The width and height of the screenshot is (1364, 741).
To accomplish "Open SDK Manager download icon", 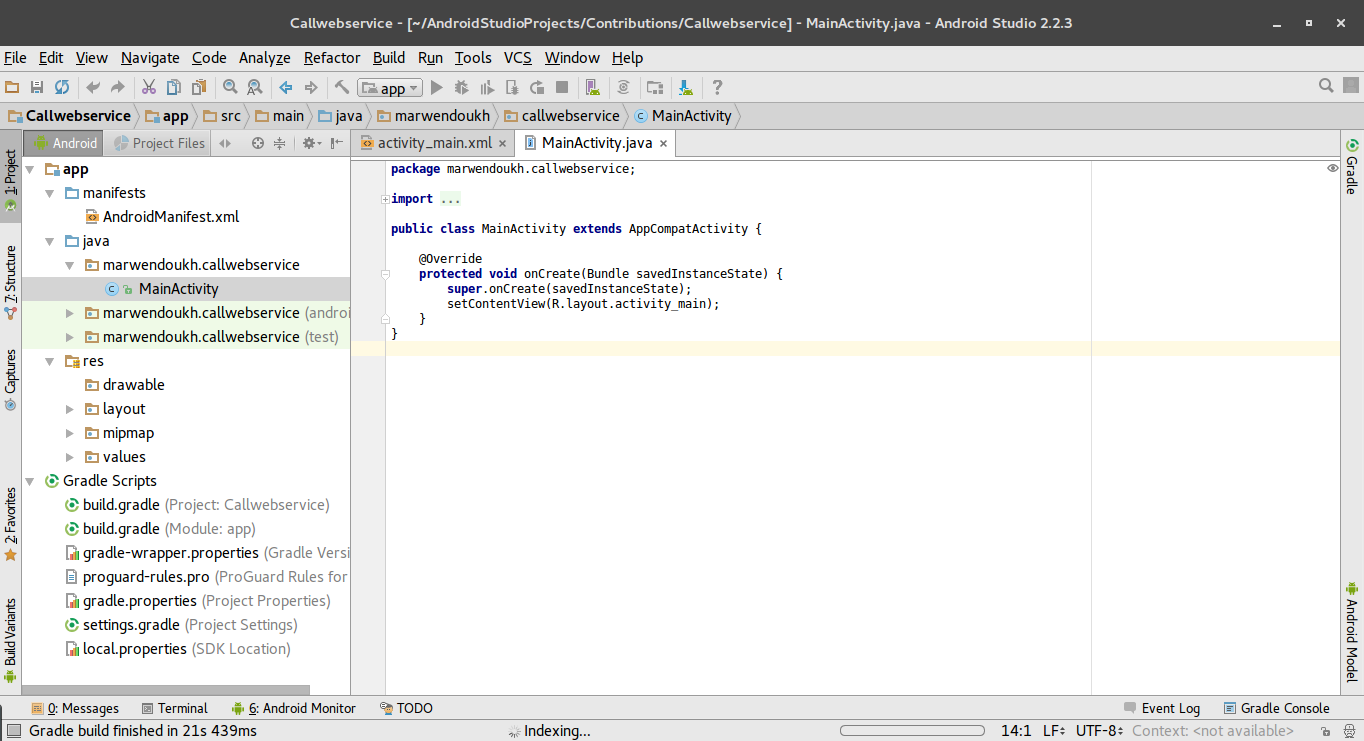I will click(x=685, y=88).
